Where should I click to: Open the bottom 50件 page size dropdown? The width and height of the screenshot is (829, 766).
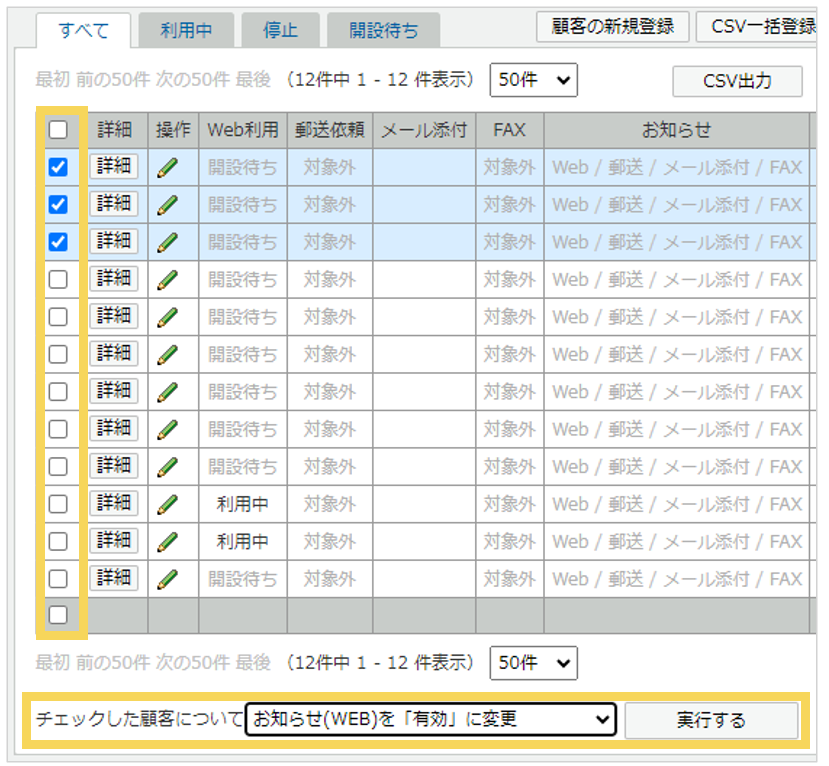click(x=534, y=662)
